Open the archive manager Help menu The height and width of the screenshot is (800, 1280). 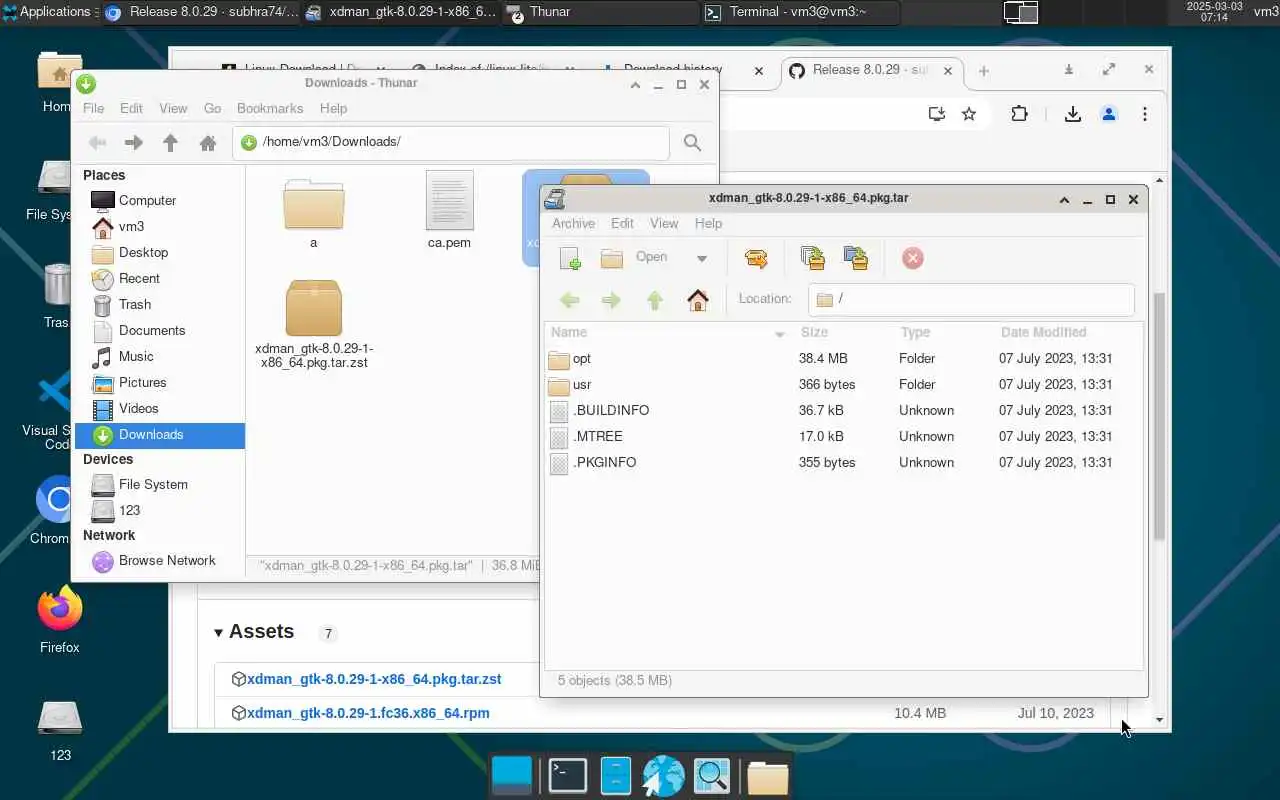pyautogui.click(x=708, y=224)
